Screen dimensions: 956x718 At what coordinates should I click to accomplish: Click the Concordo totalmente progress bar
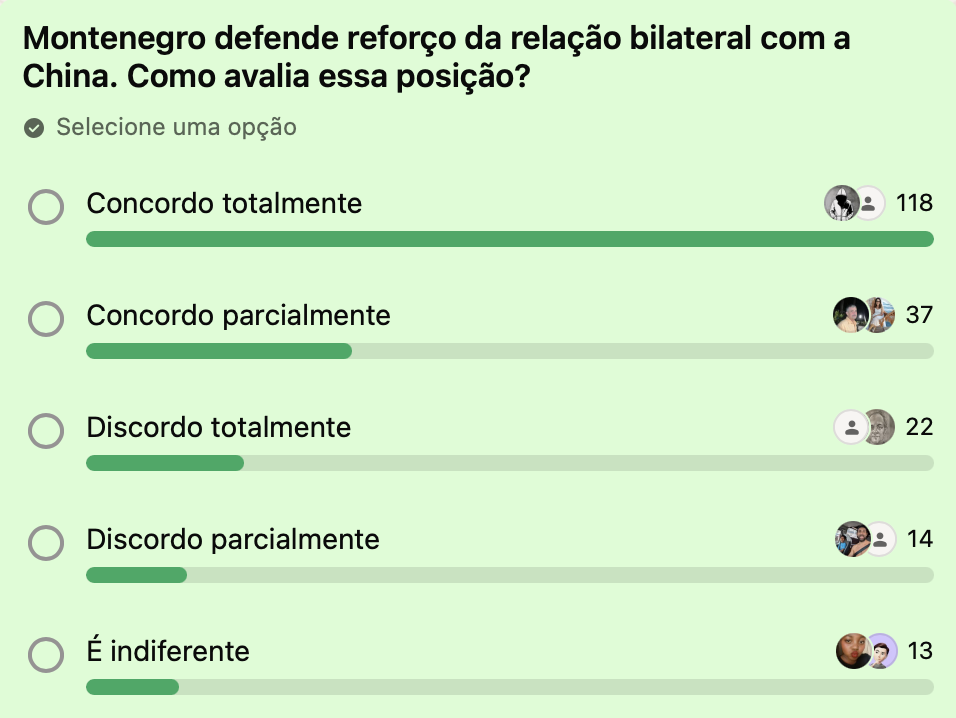click(510, 239)
